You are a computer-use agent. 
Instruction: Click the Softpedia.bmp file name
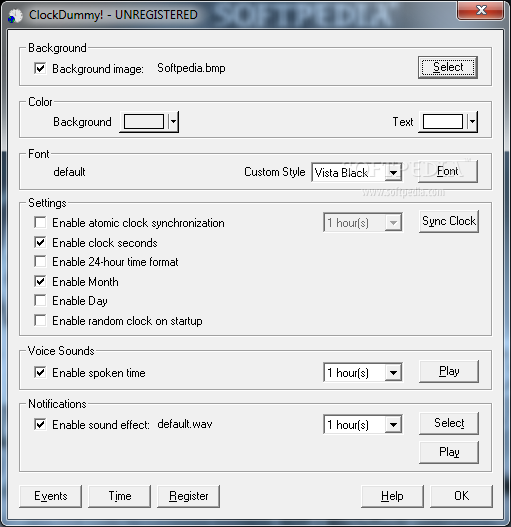point(191,68)
